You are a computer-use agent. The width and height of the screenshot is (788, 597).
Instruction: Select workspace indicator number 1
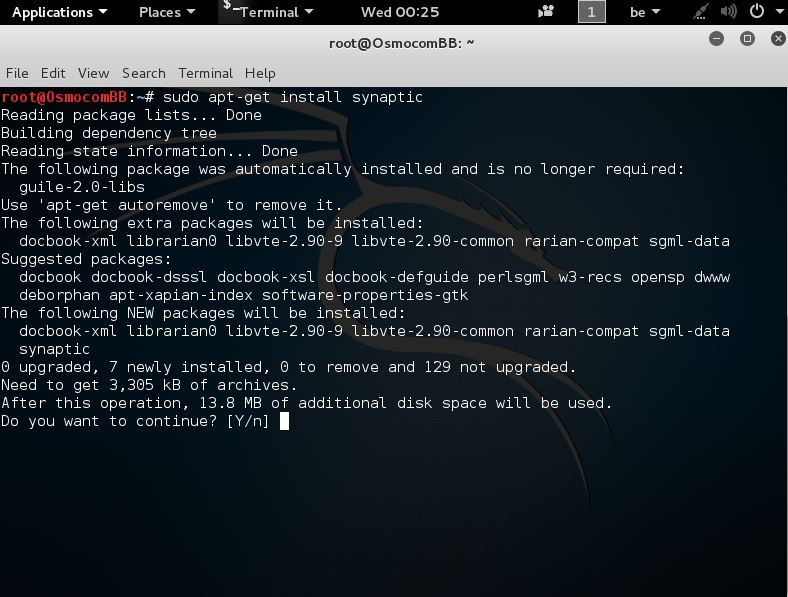click(592, 12)
